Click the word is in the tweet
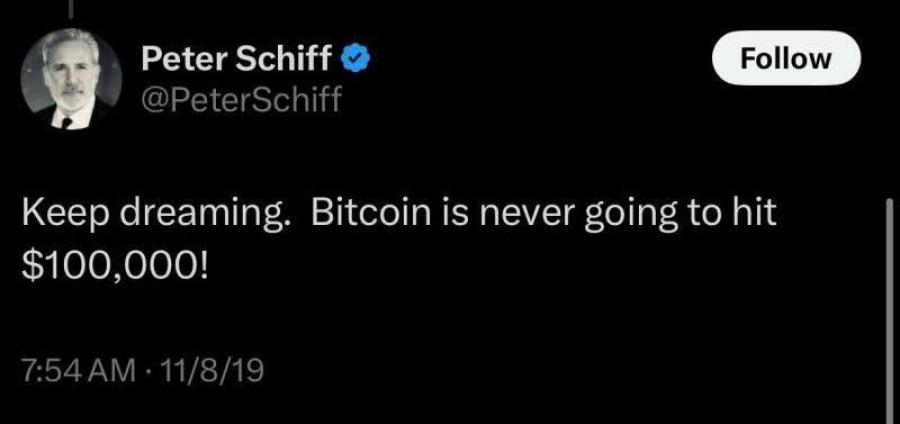The height and width of the screenshot is (424, 900). 455,214
